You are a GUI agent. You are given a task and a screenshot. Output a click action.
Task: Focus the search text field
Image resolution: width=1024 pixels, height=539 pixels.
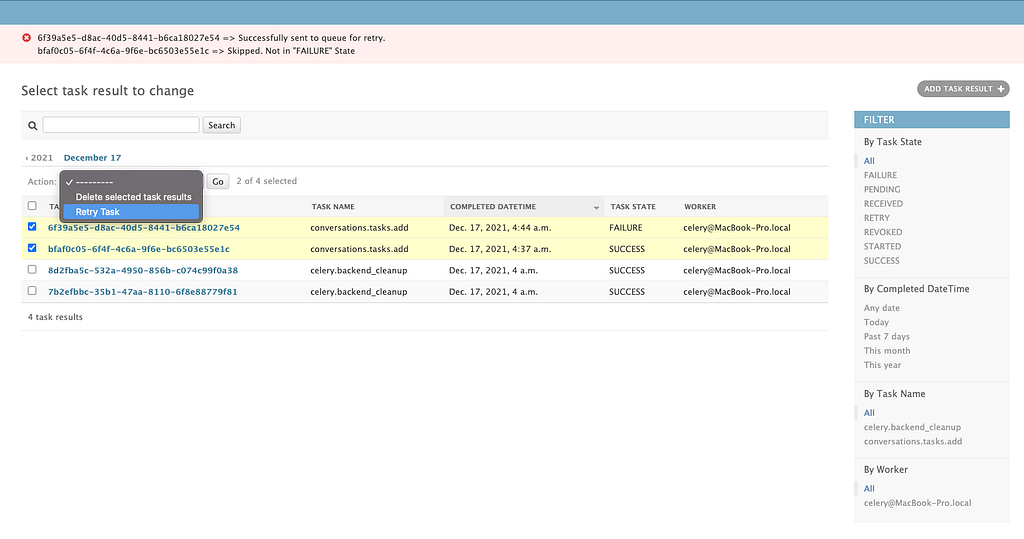coord(121,125)
